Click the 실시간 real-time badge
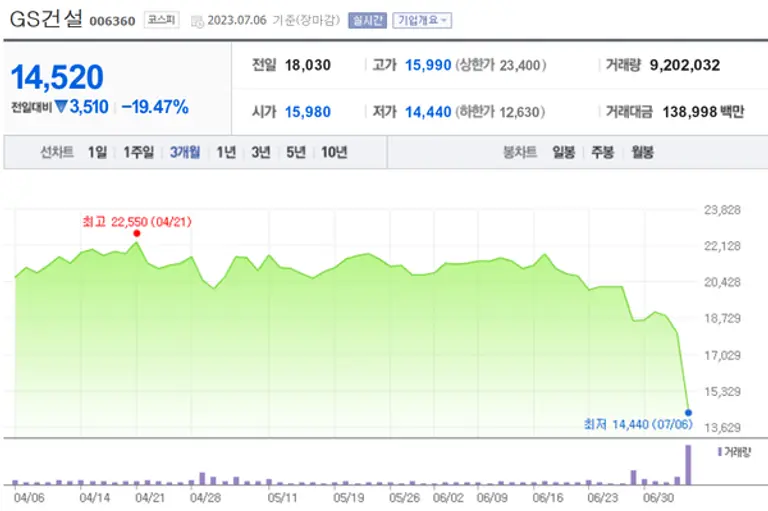The width and height of the screenshot is (768, 511). point(367,20)
